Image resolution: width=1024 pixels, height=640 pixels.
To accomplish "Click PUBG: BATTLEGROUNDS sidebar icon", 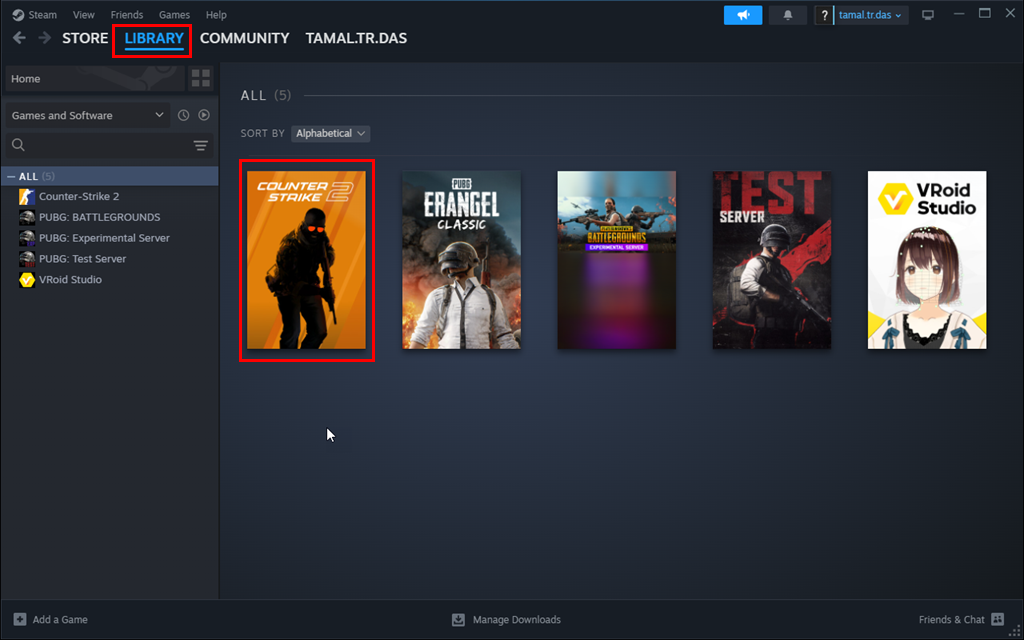I will coord(27,217).
